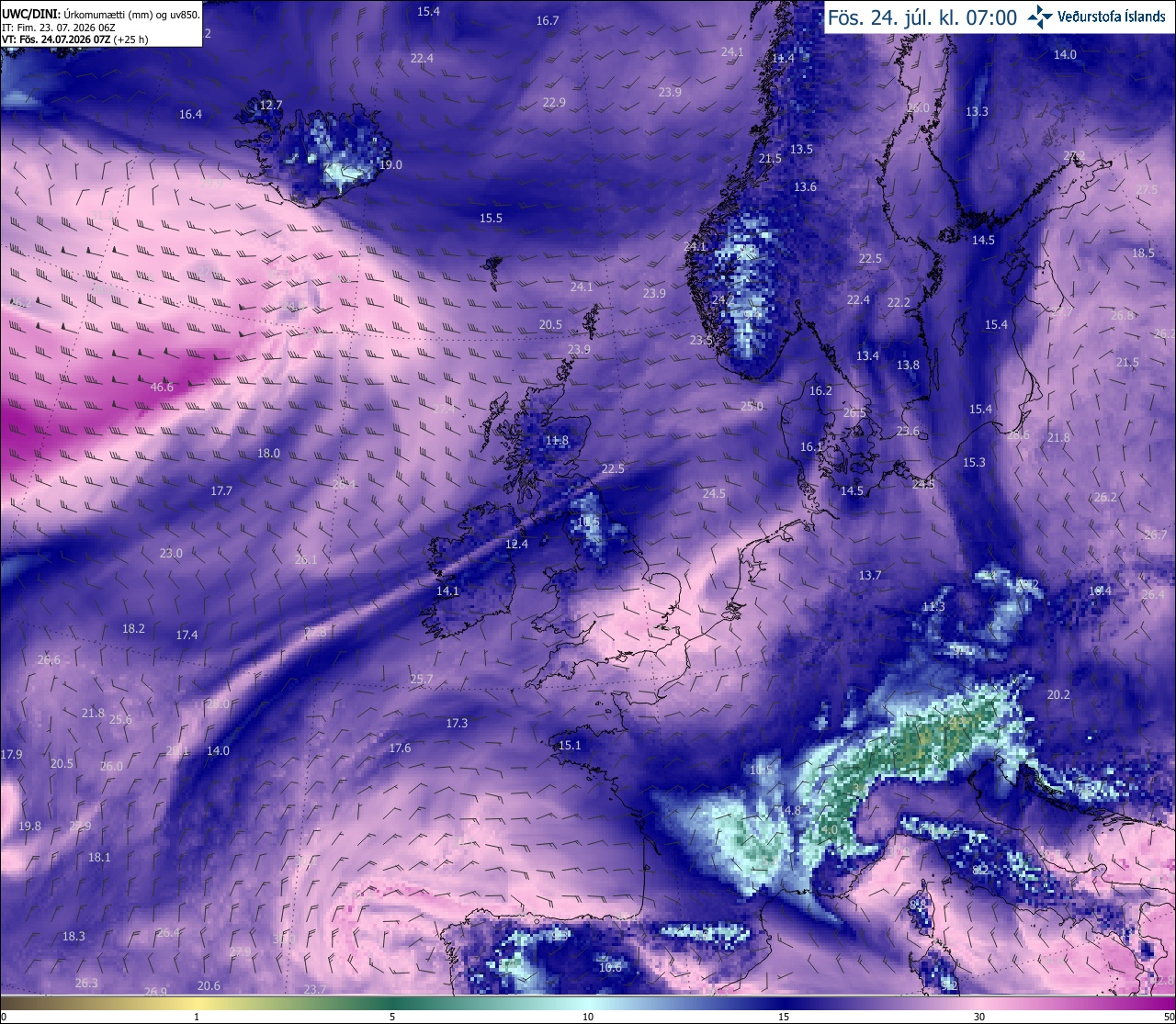Click the 16.7 value at top of map
Viewport: 1176px width, 1024px height.
point(548,20)
